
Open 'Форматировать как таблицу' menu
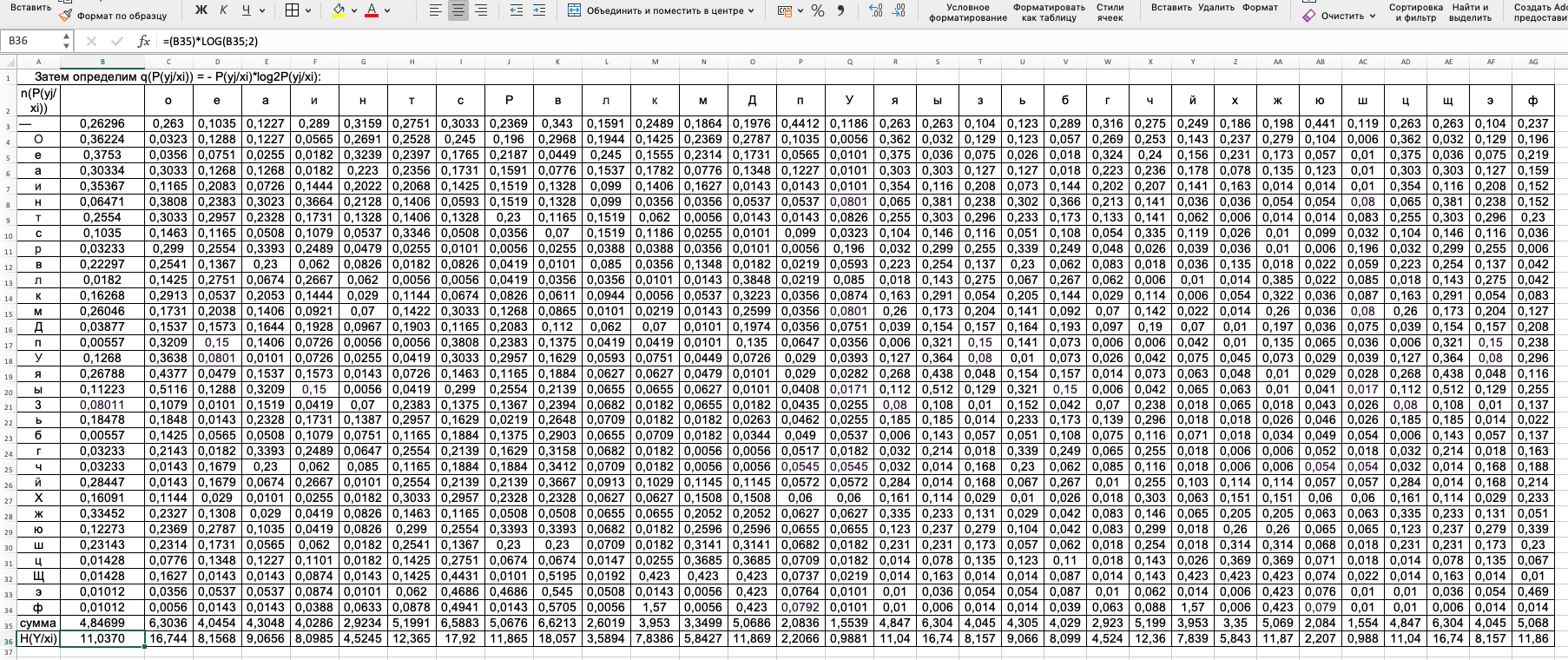(x=1049, y=12)
